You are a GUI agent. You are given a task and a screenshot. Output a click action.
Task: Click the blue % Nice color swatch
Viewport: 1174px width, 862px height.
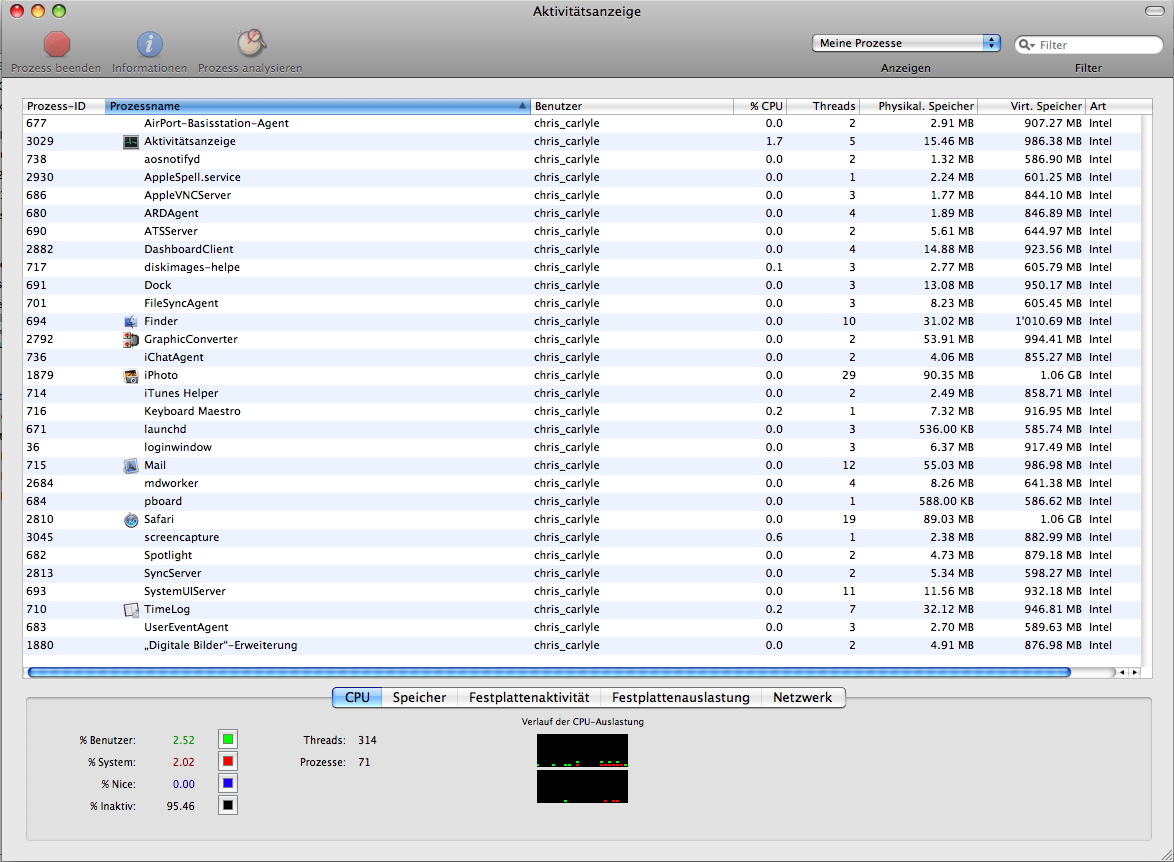point(228,783)
